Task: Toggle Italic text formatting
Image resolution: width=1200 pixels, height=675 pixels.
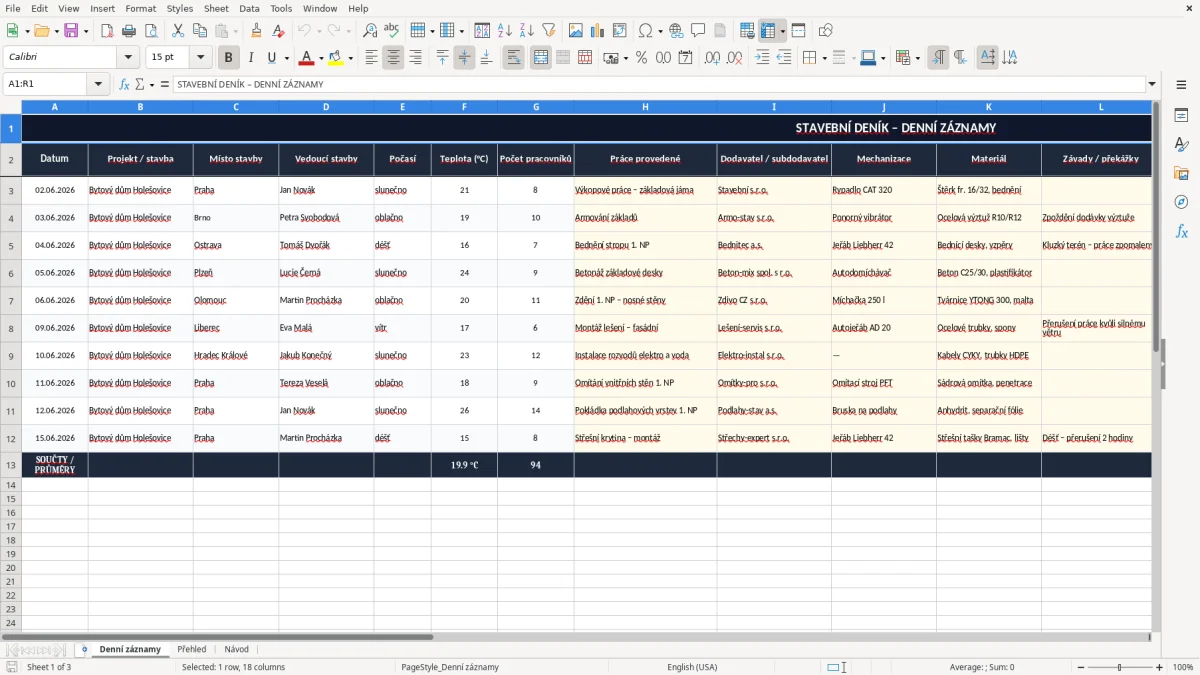Action: (250, 58)
